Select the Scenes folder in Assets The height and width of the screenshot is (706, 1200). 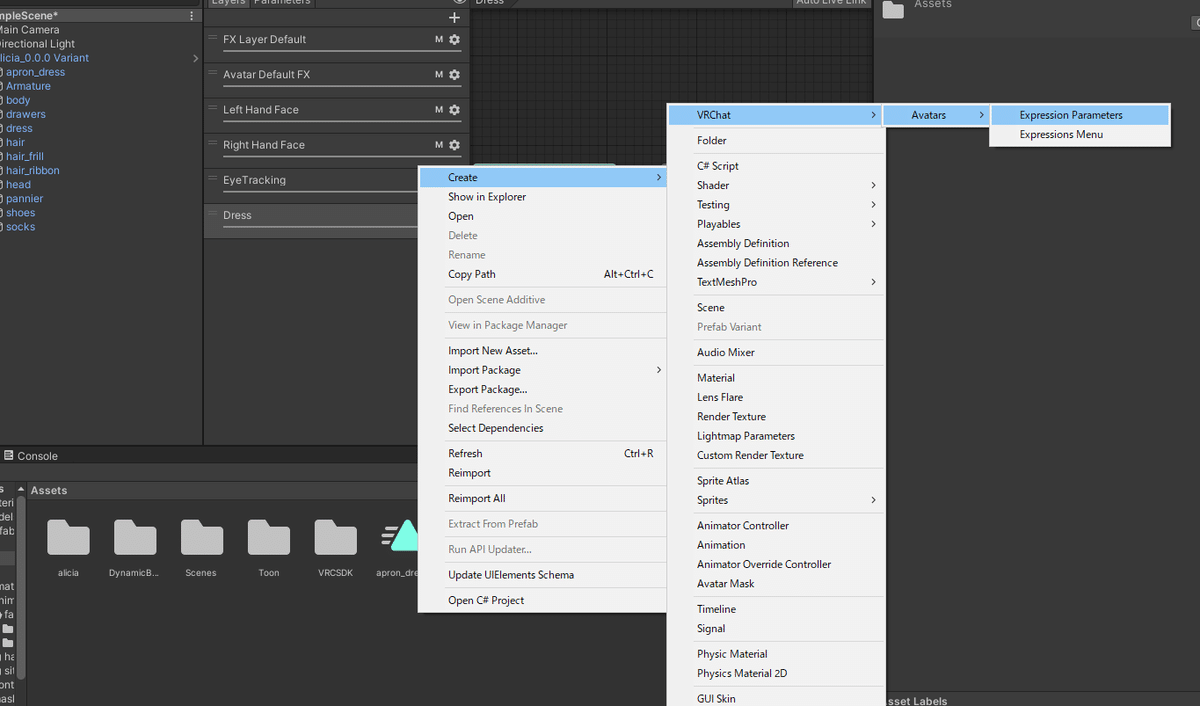(202, 537)
